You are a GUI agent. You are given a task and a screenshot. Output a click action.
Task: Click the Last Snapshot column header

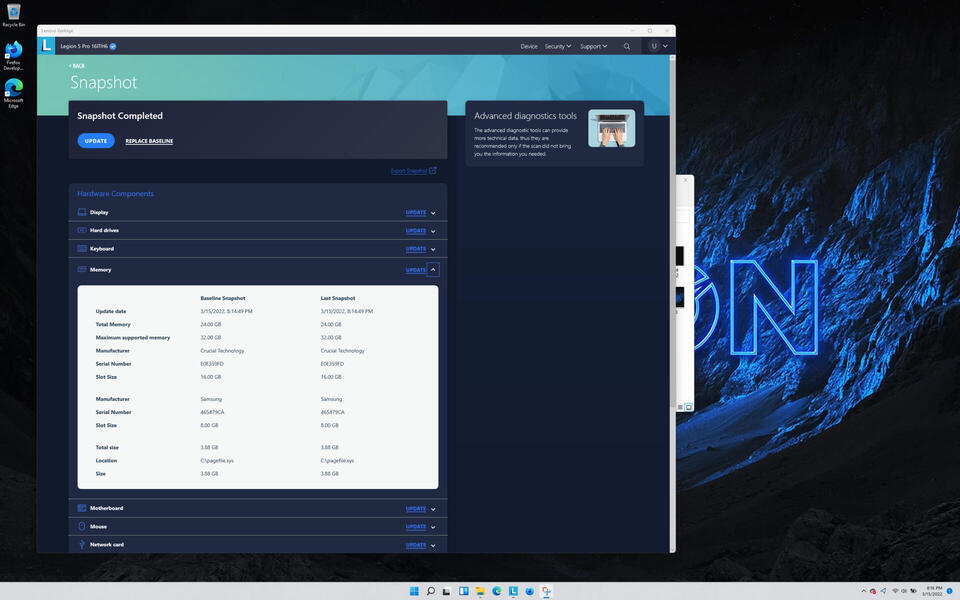click(338, 298)
